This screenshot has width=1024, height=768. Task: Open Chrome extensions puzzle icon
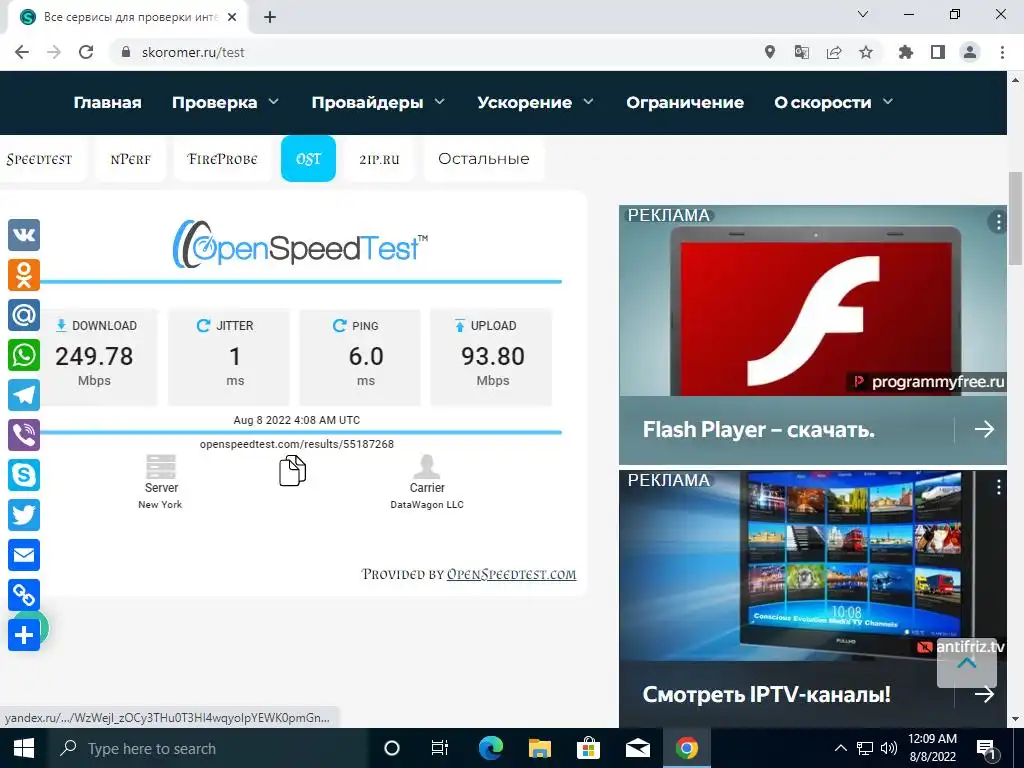[x=906, y=52]
